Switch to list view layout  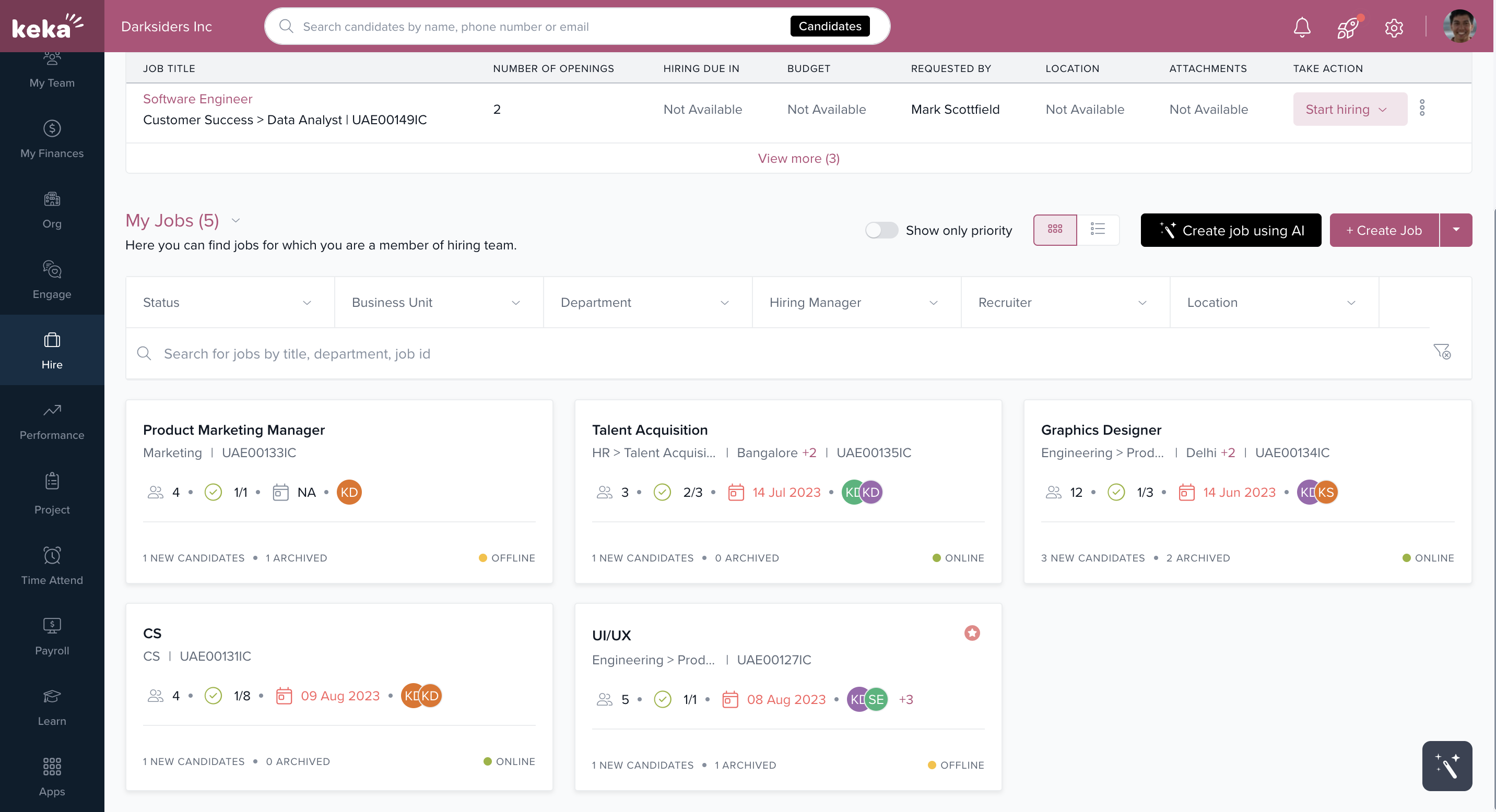[1097, 230]
